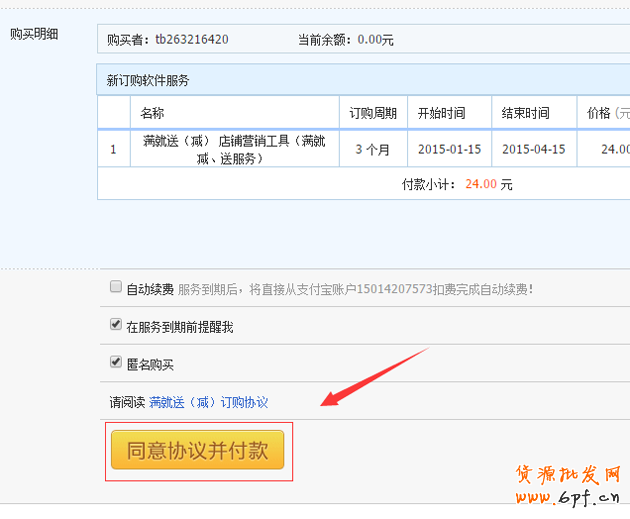
Task: Select the end date 2015-04-15 cell
Action: [x=533, y=149]
